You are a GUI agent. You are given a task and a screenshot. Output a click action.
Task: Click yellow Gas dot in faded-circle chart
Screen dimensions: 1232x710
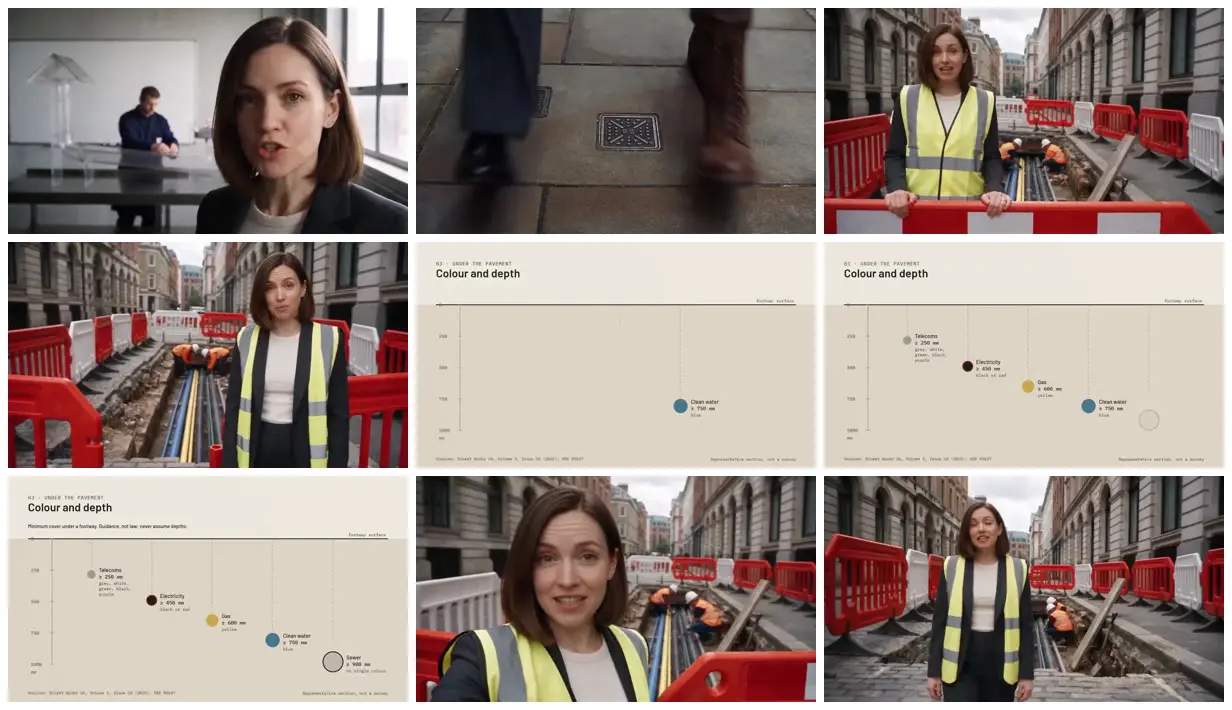pyautogui.click(x=1028, y=386)
